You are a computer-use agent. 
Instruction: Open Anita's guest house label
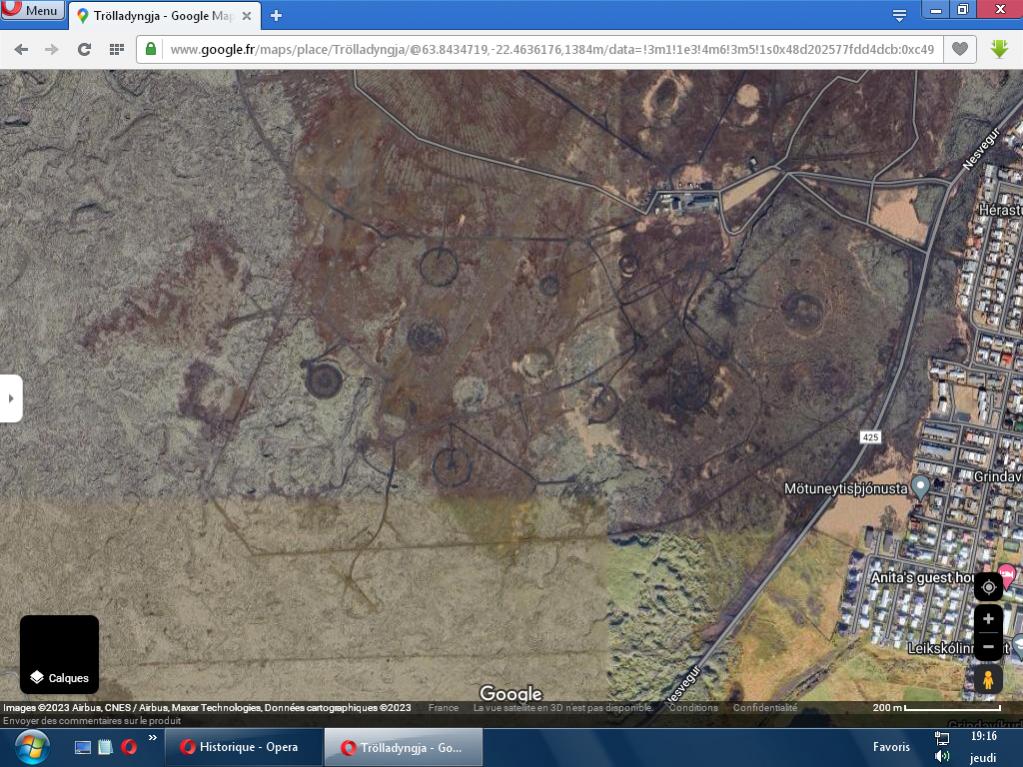tap(923, 577)
